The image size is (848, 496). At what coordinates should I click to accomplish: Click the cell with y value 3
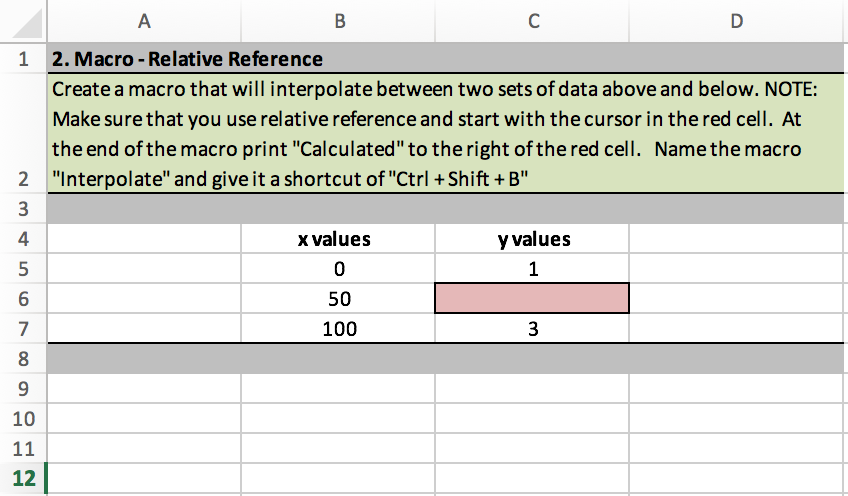(532, 328)
